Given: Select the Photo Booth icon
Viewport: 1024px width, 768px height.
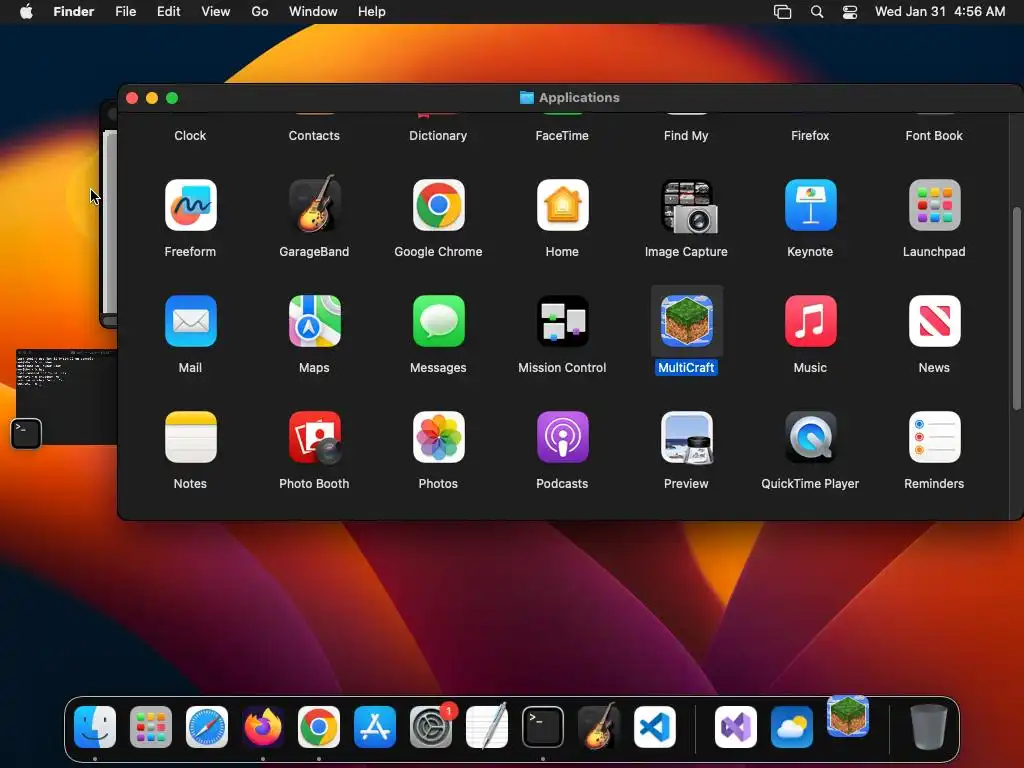Looking at the screenshot, I should (x=314, y=437).
